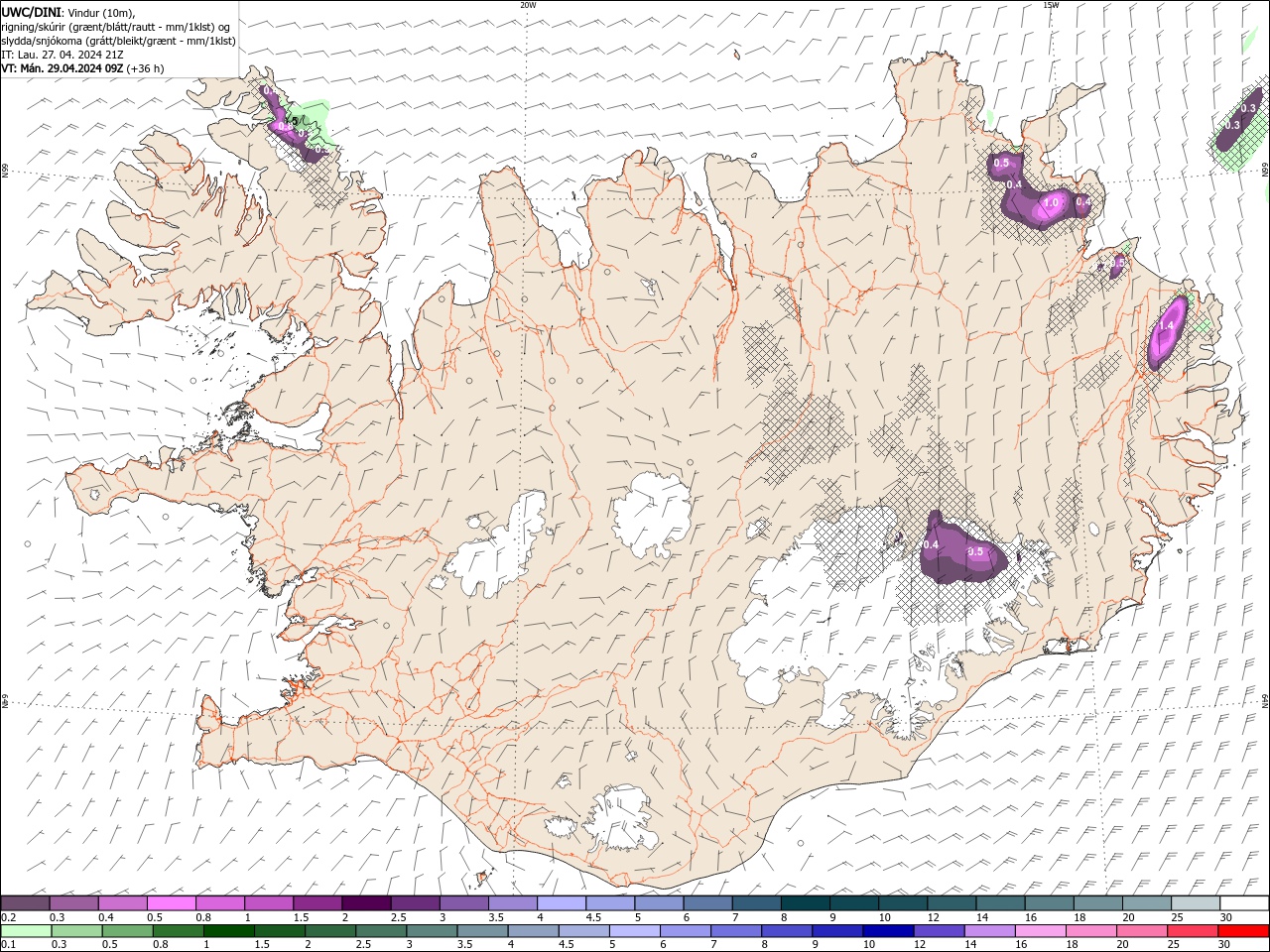The image size is (1270, 952).
Task: Select the 25 pale grey snow legend swatch
Action: [x=1196, y=903]
